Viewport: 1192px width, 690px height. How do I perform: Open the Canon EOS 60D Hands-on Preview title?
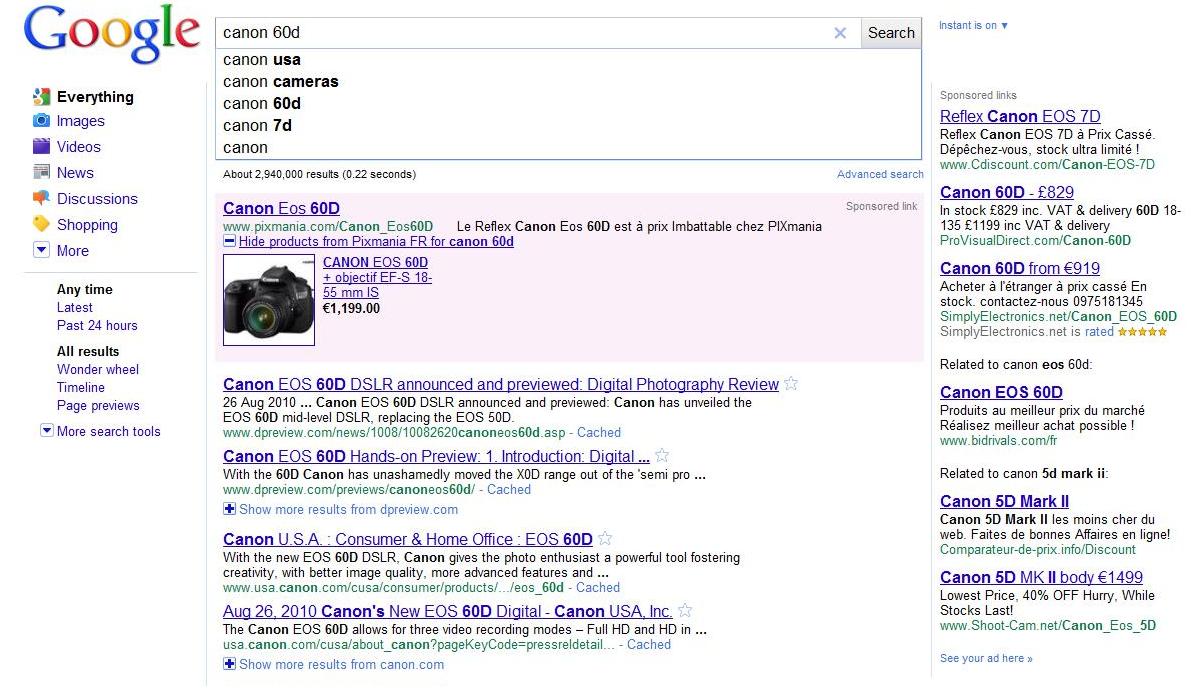pos(436,456)
